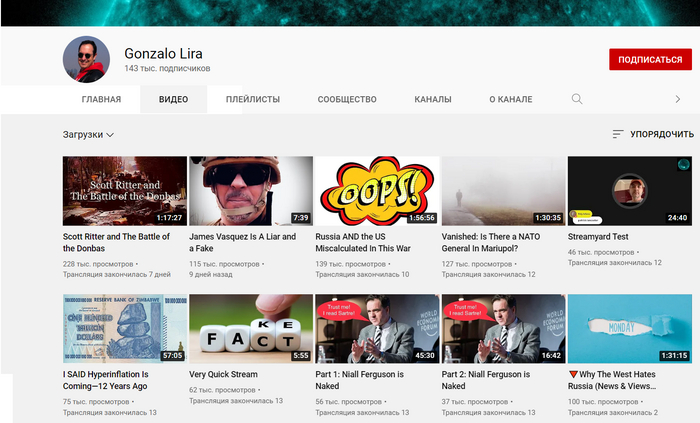Switch to the О КАНАЛЕ tab
The height and width of the screenshot is (423, 700).
pyautogui.click(x=511, y=99)
